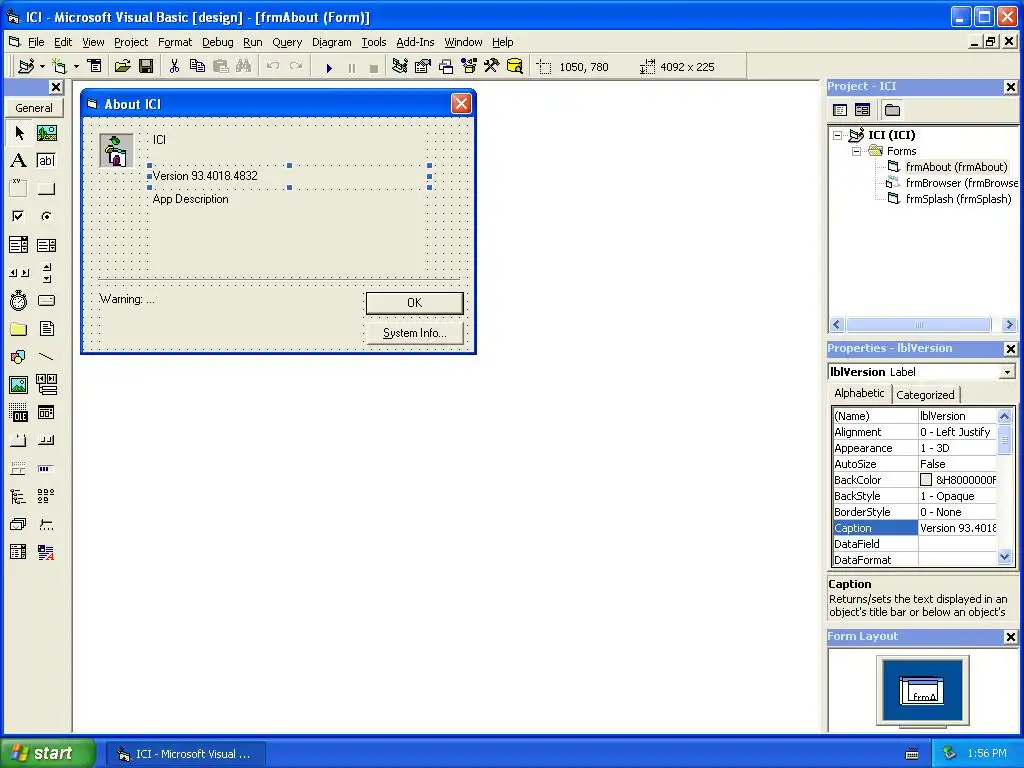Select the TextBox control tool
The height and width of the screenshot is (768, 1024).
click(x=46, y=161)
